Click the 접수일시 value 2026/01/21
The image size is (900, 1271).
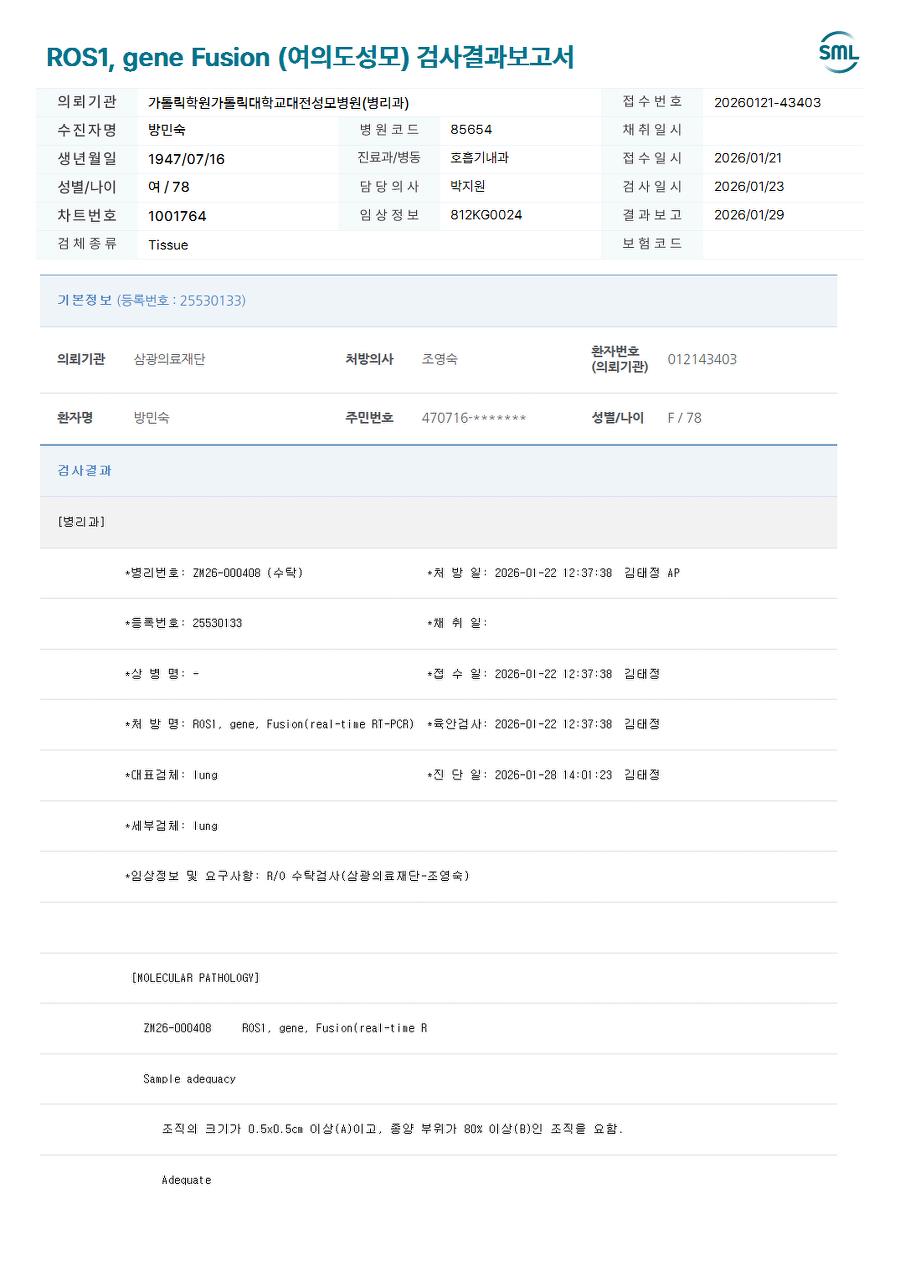(748, 158)
